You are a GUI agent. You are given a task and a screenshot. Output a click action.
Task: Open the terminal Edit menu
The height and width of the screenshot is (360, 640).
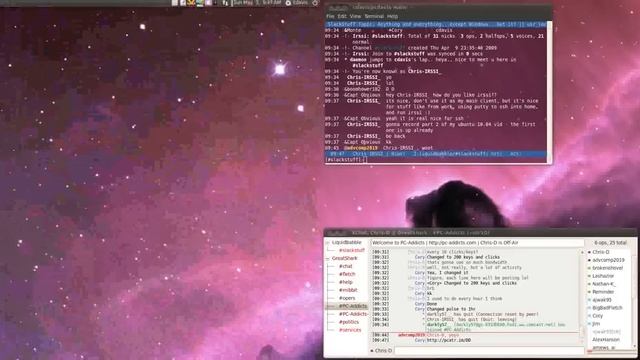pos(342,16)
